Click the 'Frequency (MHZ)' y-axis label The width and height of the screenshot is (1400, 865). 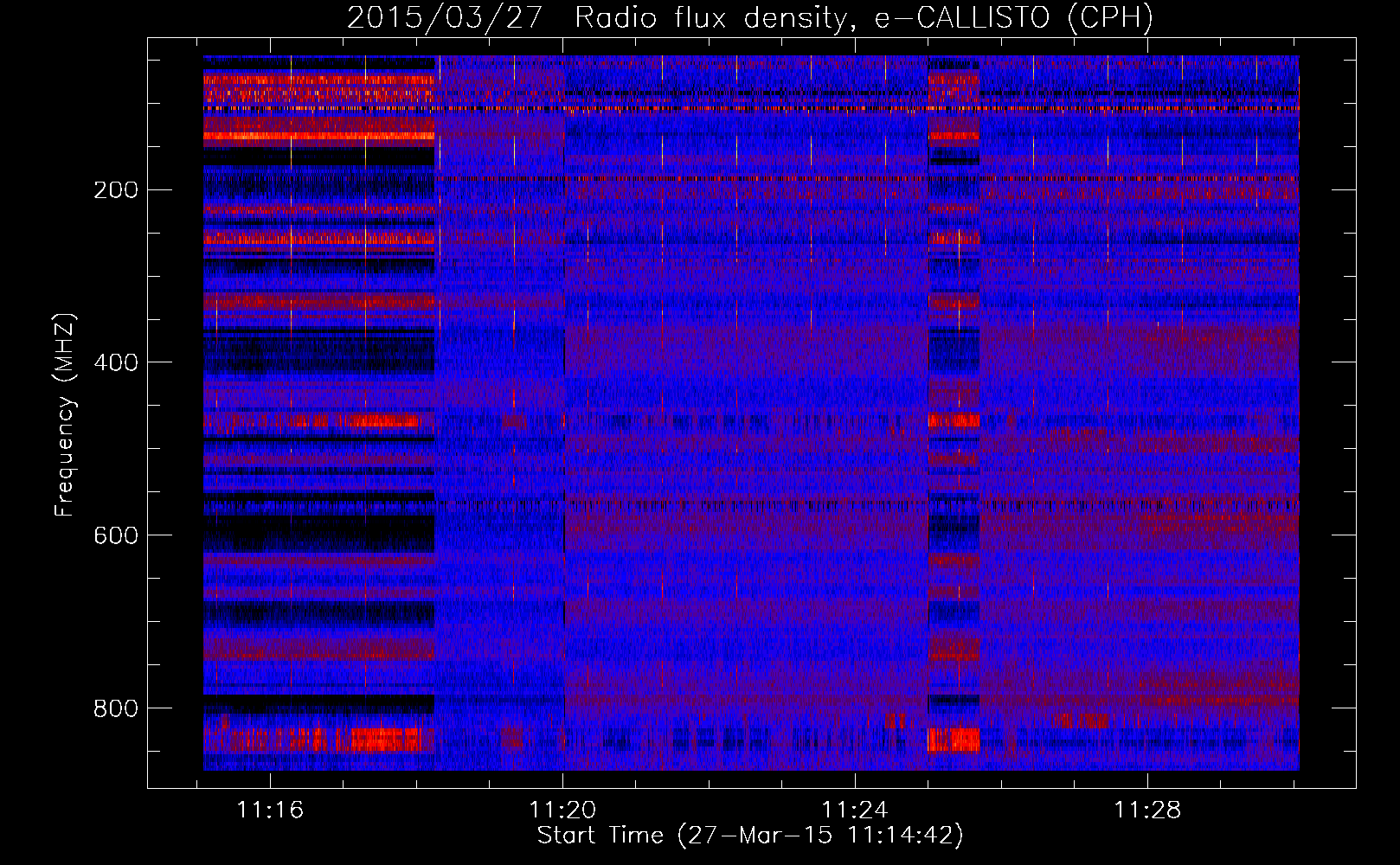pyautogui.click(x=64, y=414)
